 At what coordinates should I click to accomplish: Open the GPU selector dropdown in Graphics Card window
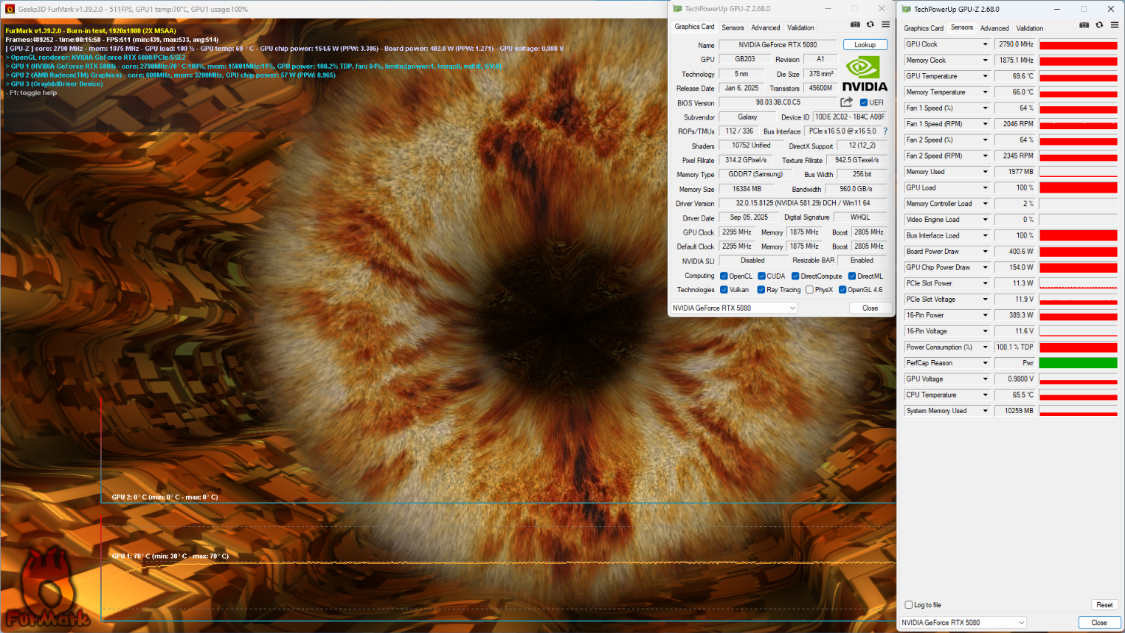[x=735, y=308]
